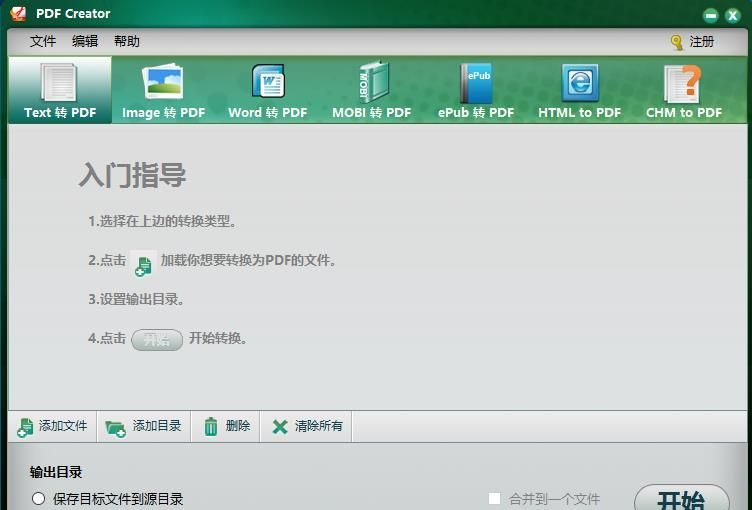Click the add-file icon in guide step 2
Image resolution: width=752 pixels, height=510 pixels.
pyautogui.click(x=143, y=263)
